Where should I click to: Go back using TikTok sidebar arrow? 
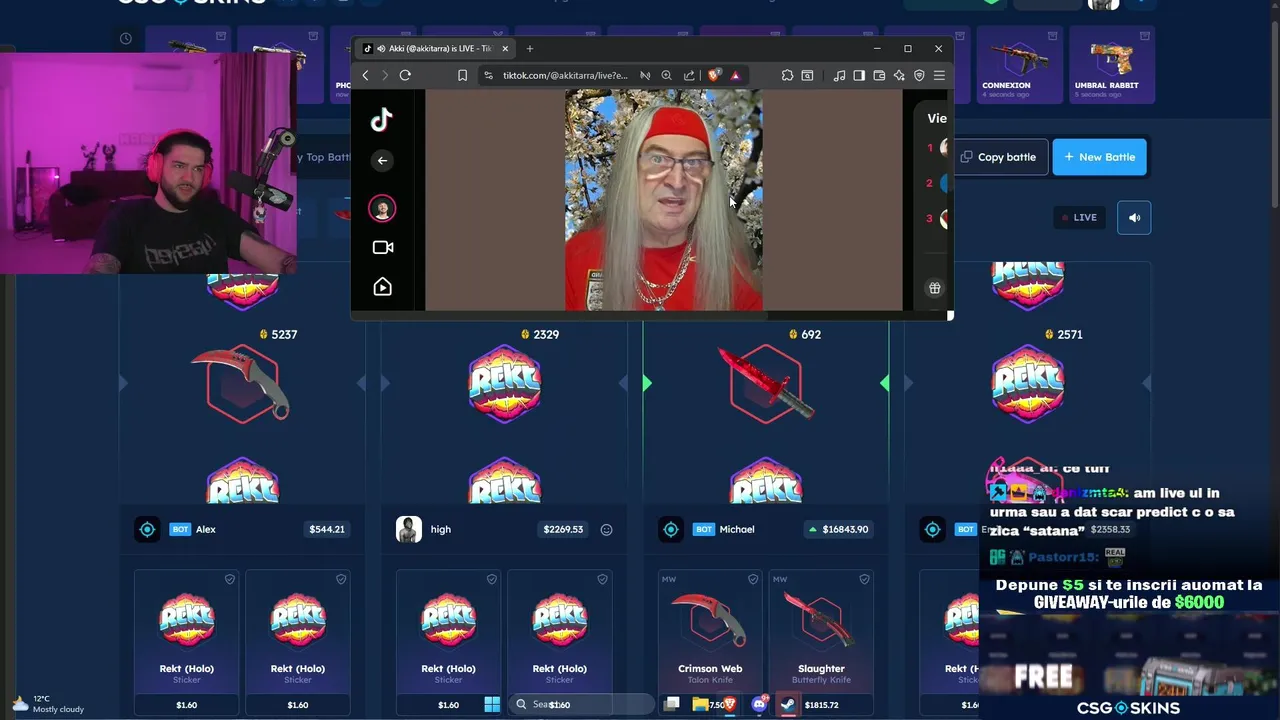382,160
